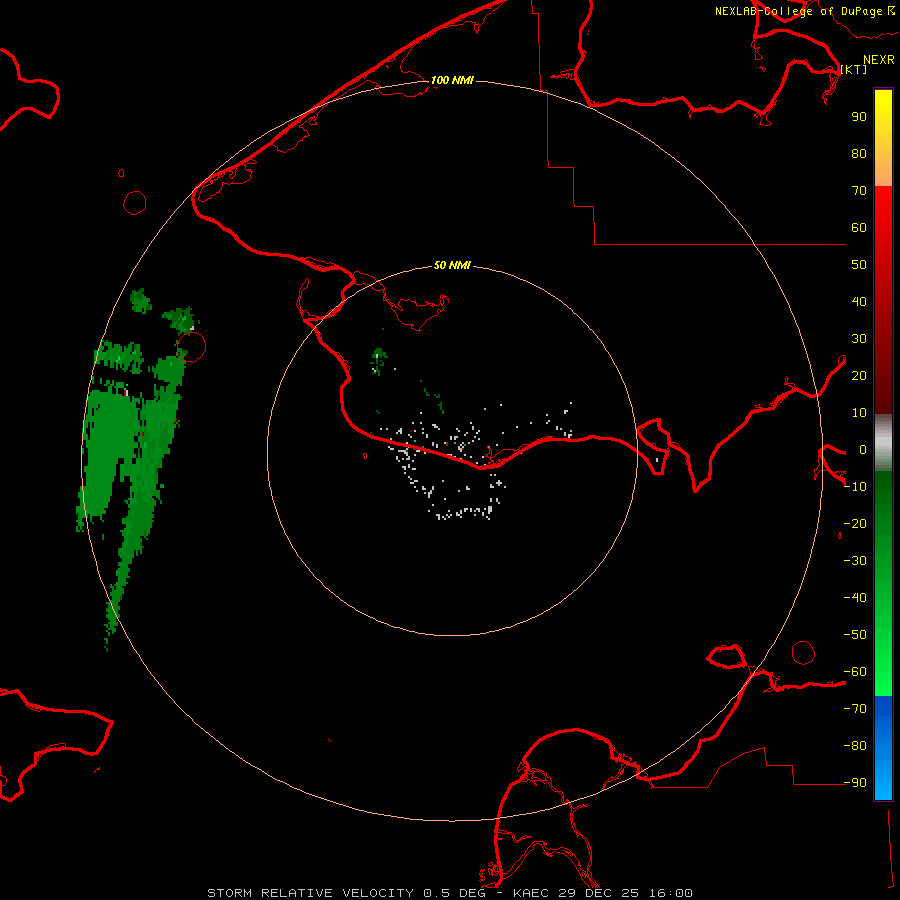Click the NEXR label above the scale
The height and width of the screenshot is (900, 900).
point(879,60)
